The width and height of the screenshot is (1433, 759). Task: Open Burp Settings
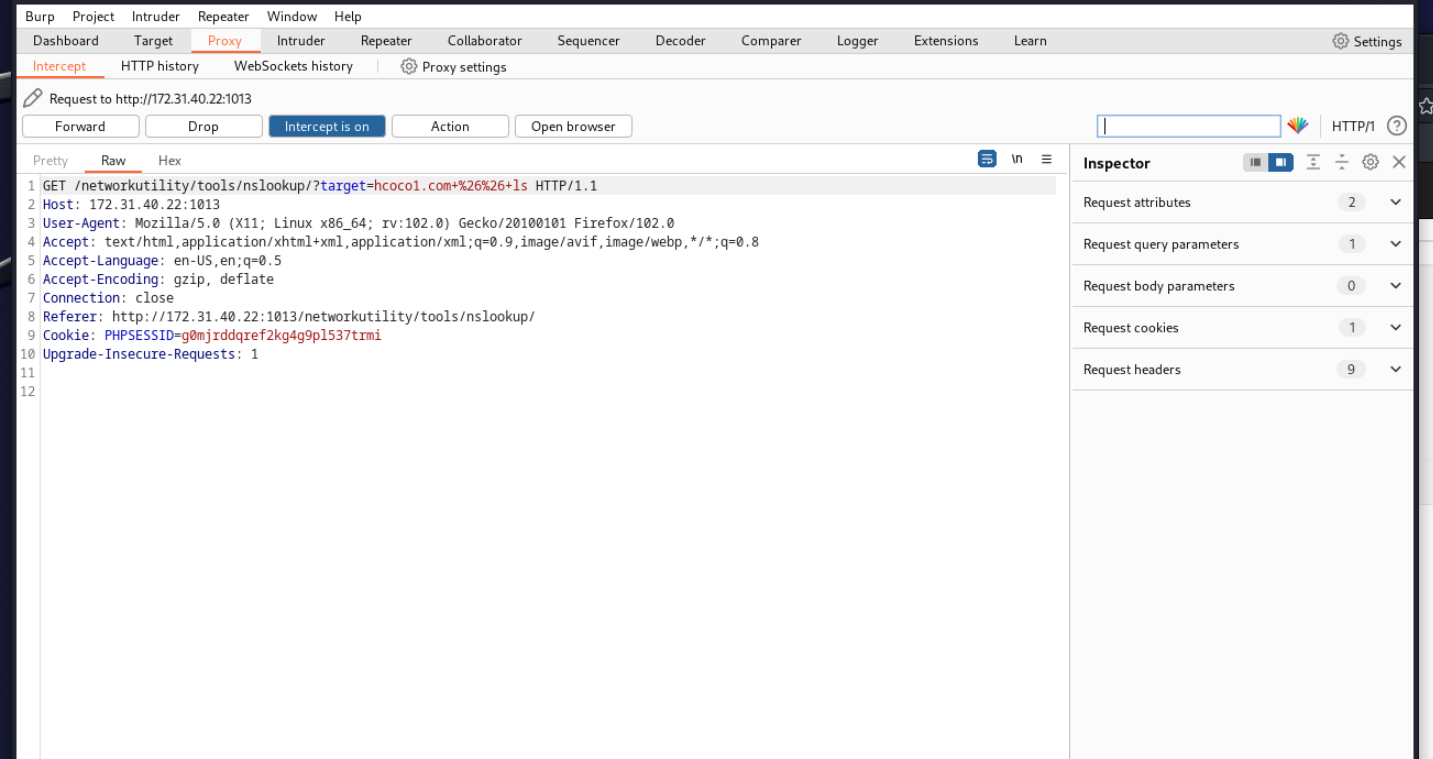[1367, 41]
